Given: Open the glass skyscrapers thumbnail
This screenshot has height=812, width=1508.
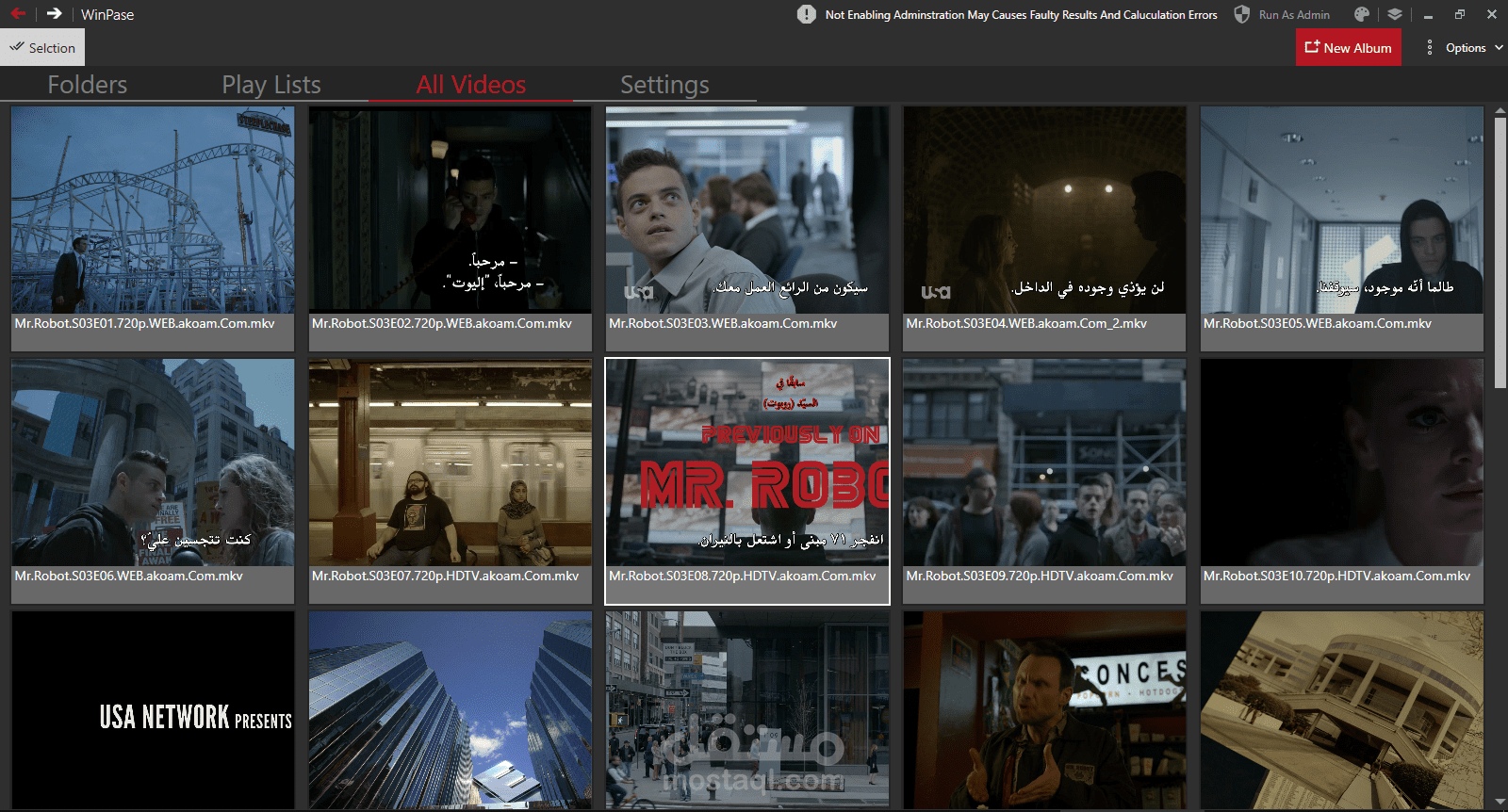Looking at the screenshot, I should coord(451,710).
